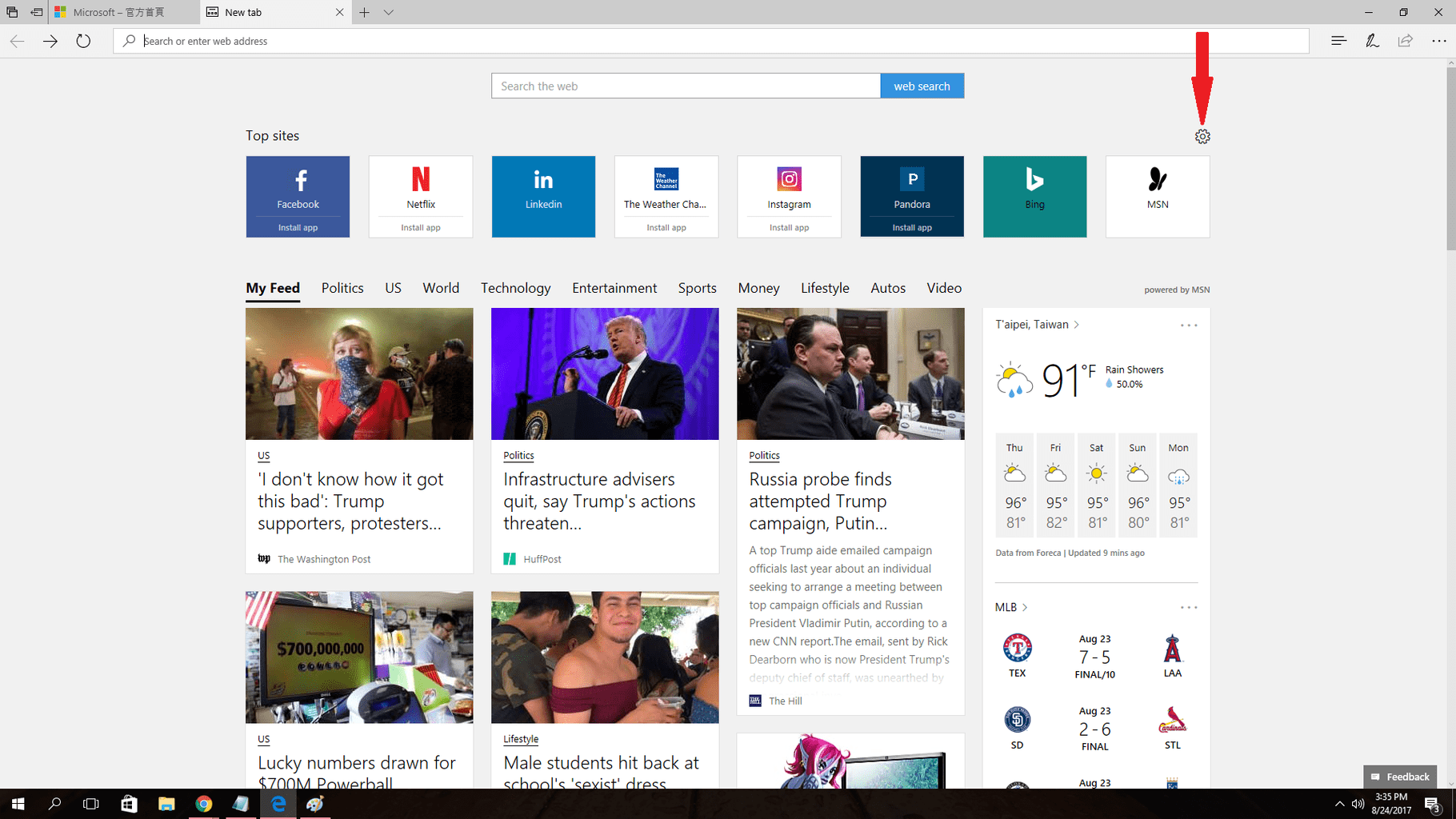1456x819 pixels.
Task: Click the Share icon in toolbar
Action: coord(1405,41)
